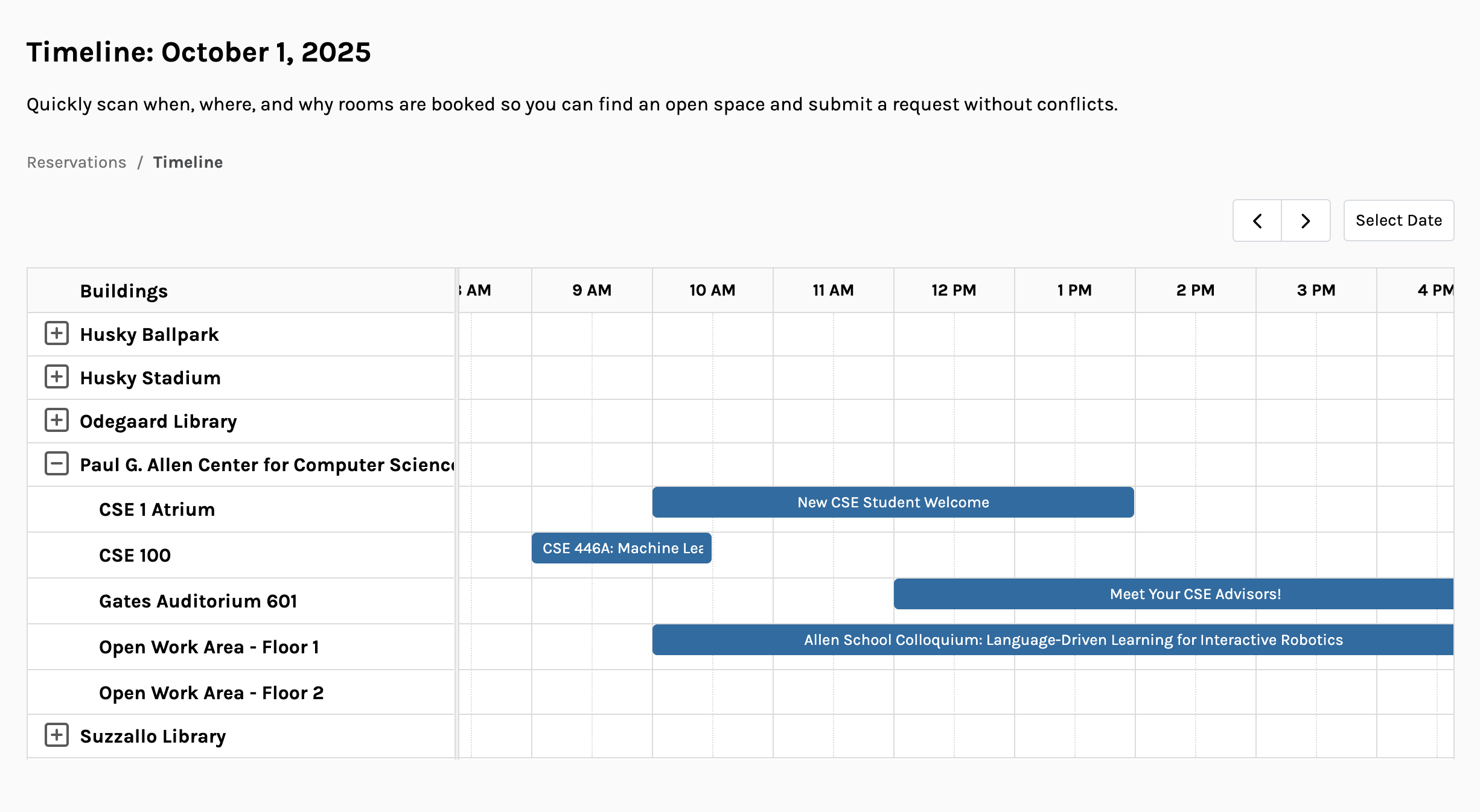Open the CSE 446A Machine Learning booking
This screenshot has width=1480, height=812.
tap(622, 548)
